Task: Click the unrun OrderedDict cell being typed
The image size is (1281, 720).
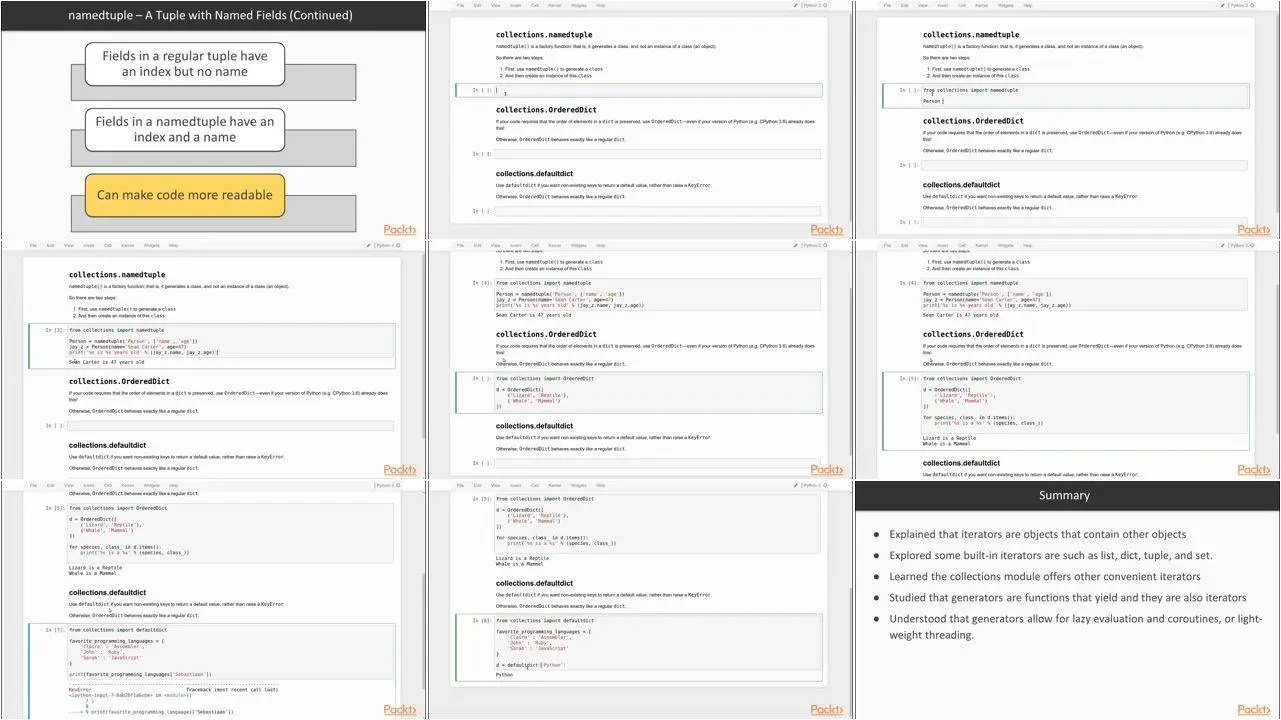Action: click(x=658, y=393)
